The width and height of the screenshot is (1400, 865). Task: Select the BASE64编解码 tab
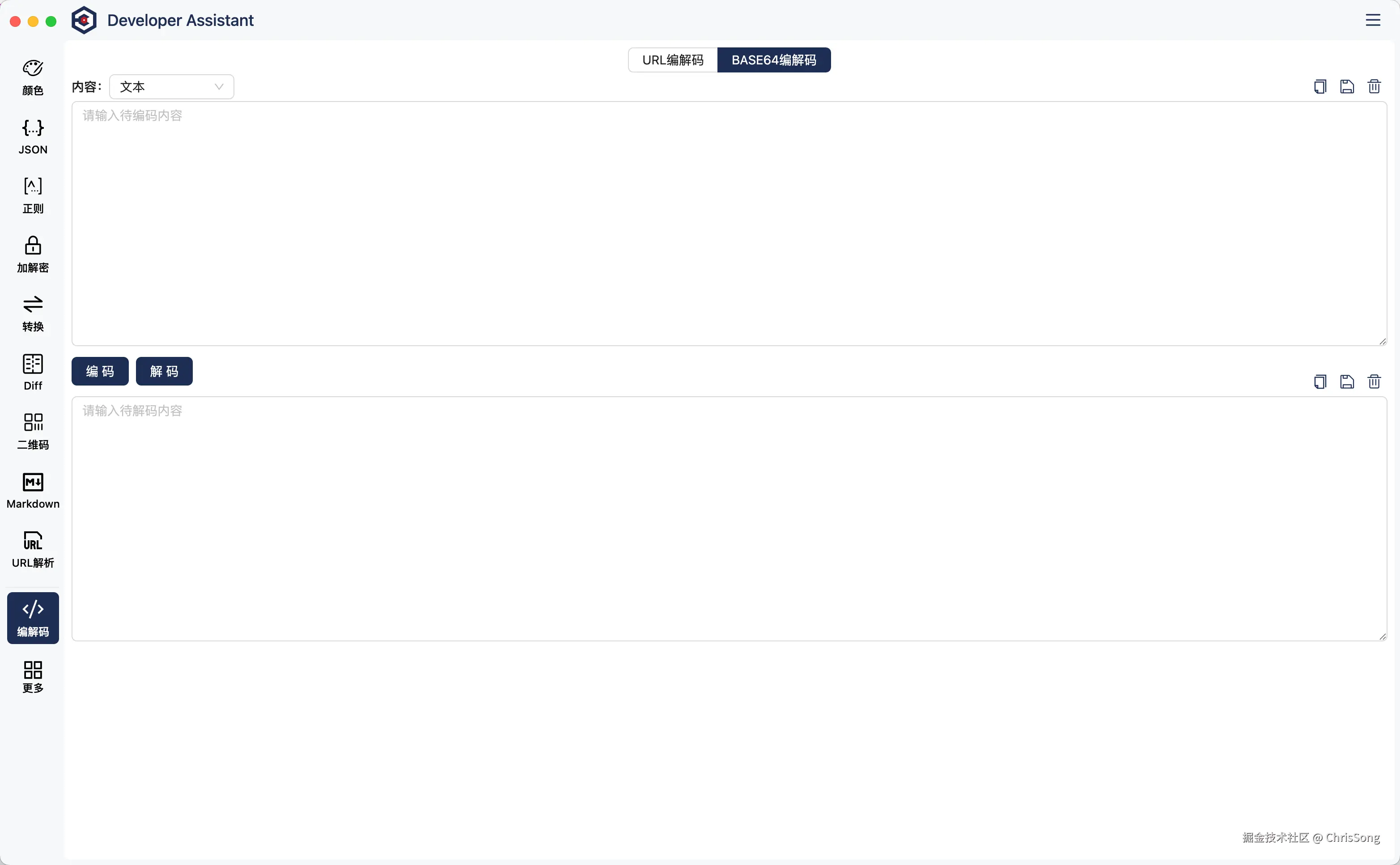(x=773, y=60)
